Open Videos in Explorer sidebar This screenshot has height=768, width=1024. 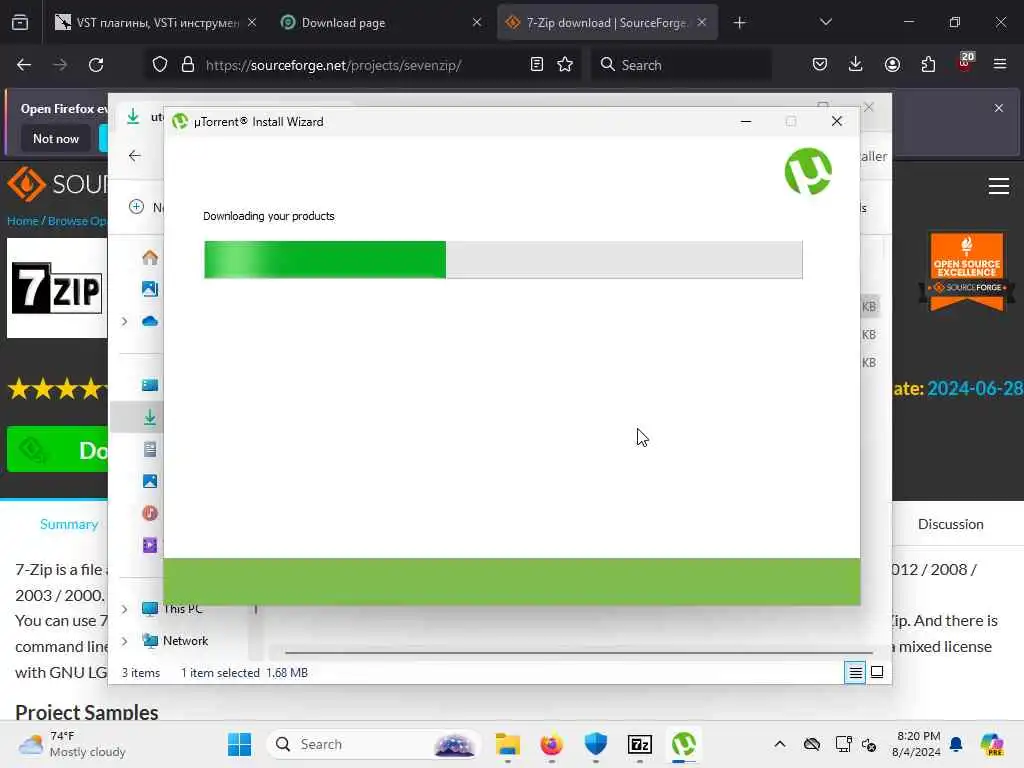[150, 545]
